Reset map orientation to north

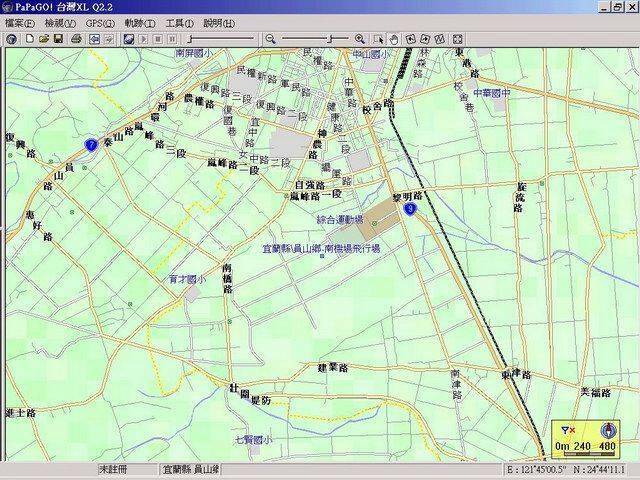439,39
